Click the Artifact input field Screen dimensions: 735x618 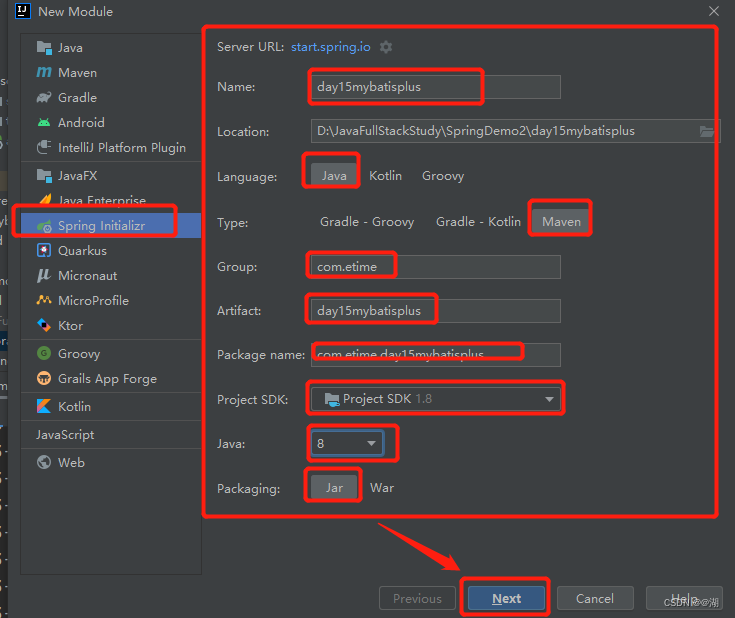(435, 311)
